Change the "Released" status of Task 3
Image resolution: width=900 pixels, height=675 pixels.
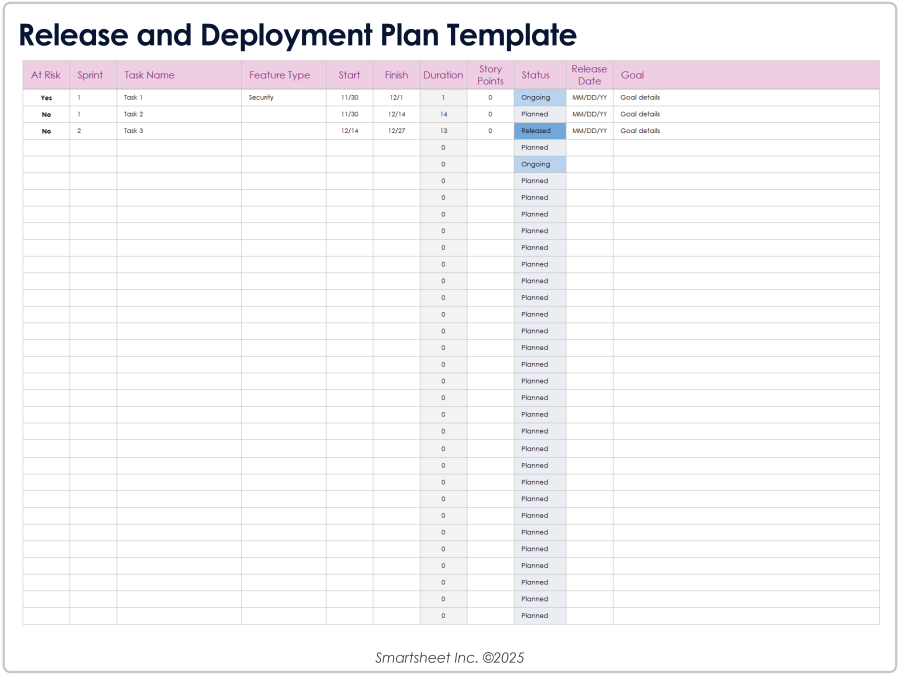(538, 130)
